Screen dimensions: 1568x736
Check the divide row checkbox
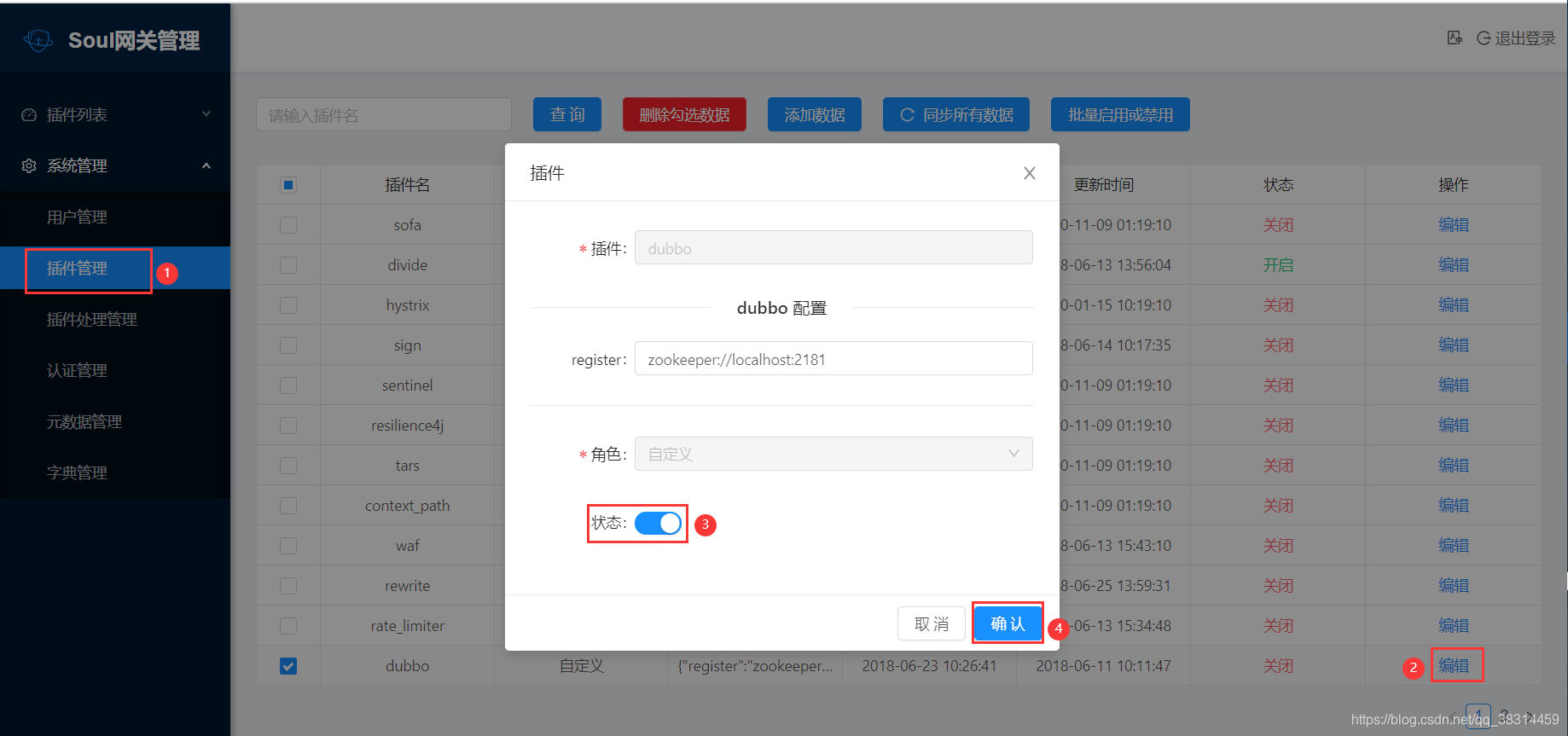coord(288,265)
